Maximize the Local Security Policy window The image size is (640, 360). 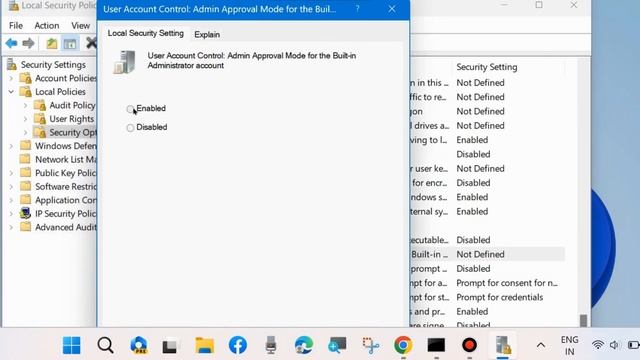pos(539,5)
